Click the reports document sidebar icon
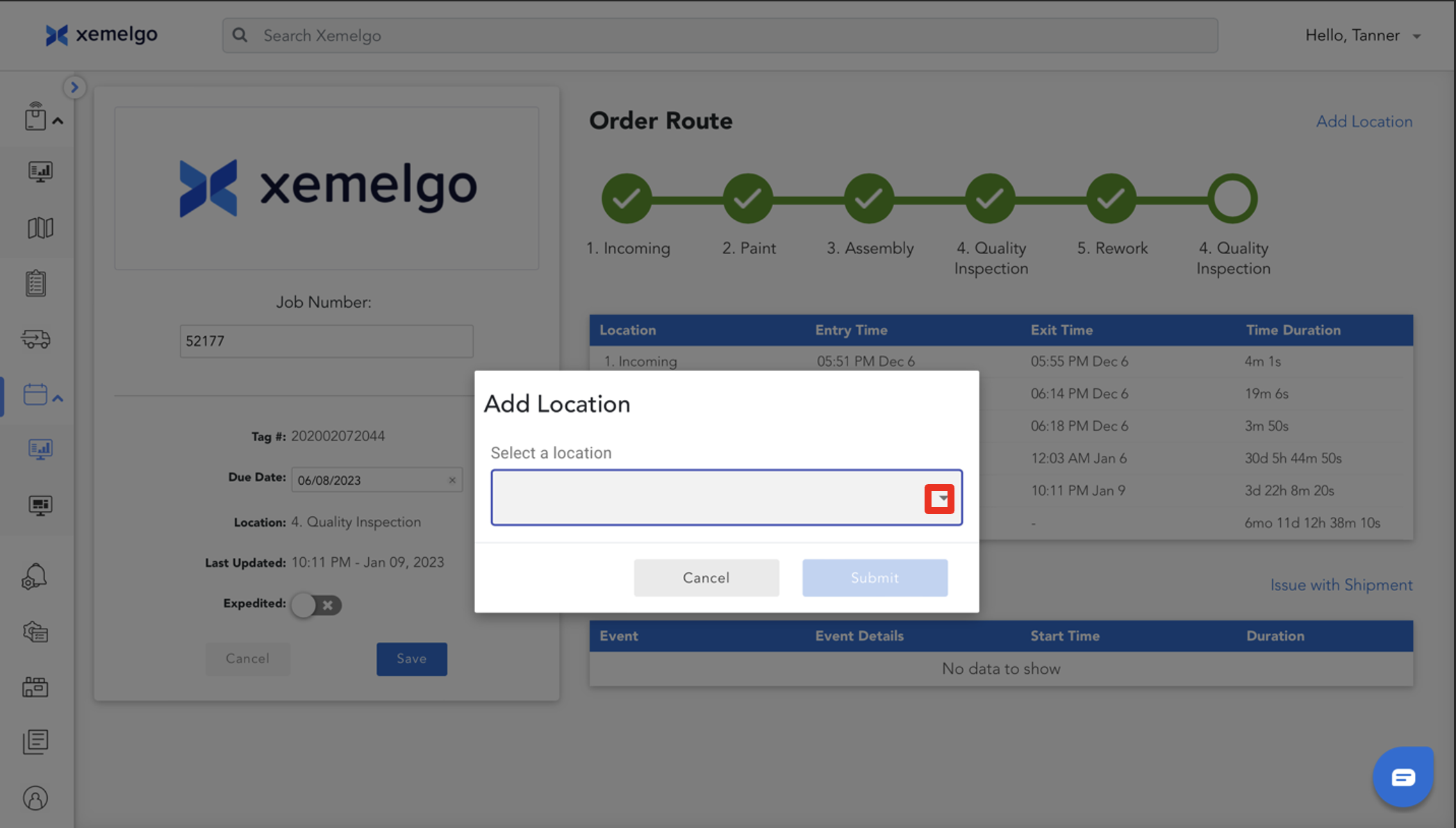This screenshot has height=828, width=1456. (x=35, y=742)
